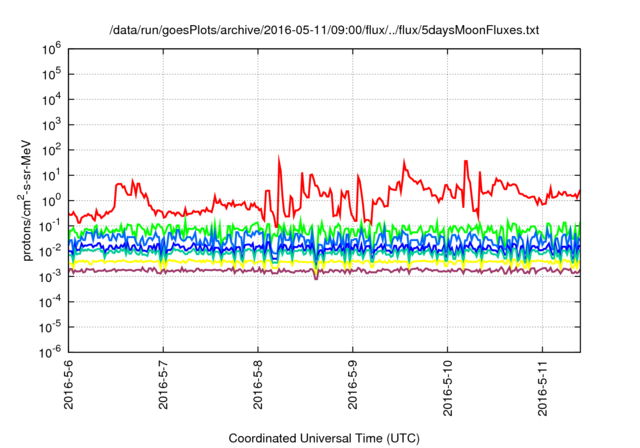Click the file path title above the plot
Viewport: 640px width, 448px height.
click(324, 30)
